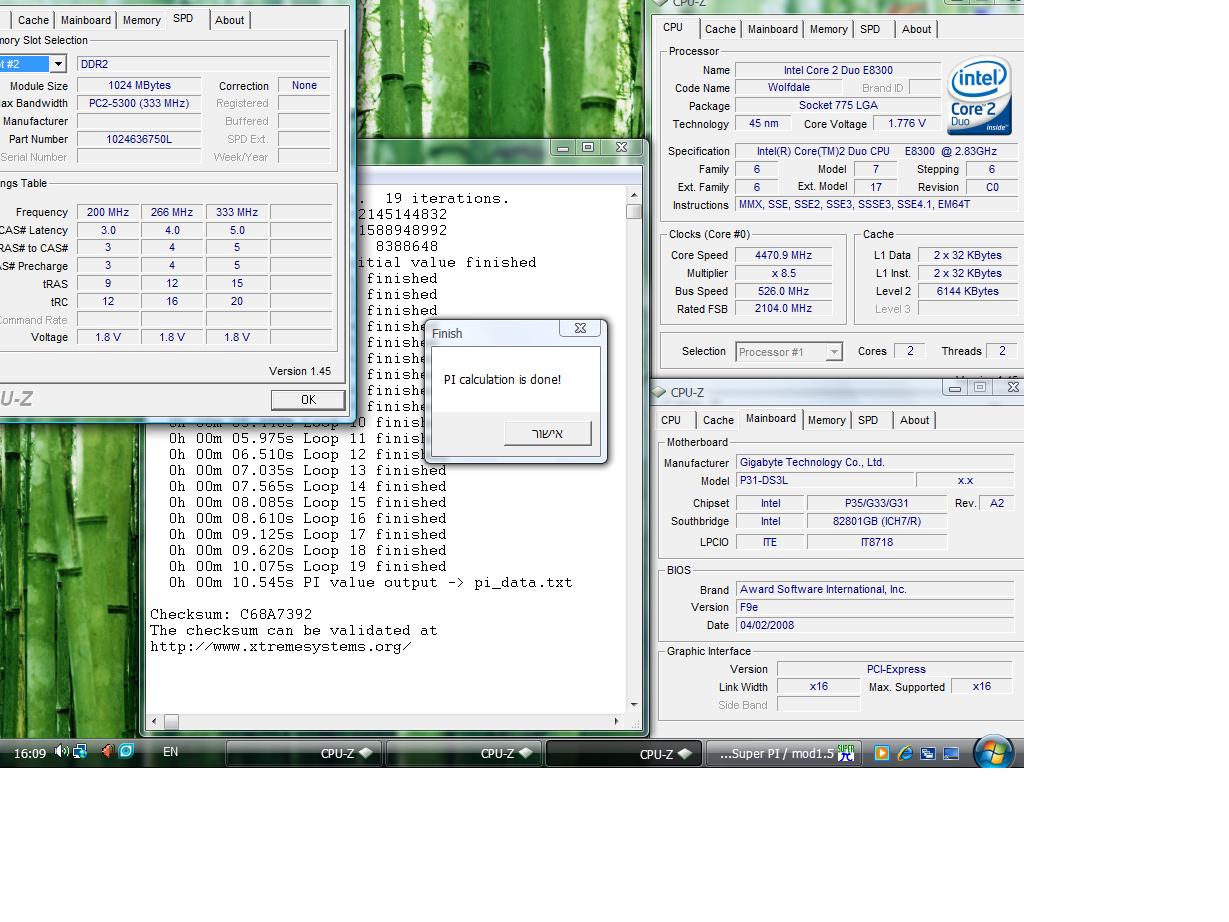
Task: Click the BIOS date 04/02/2008 field
Action: point(875,626)
